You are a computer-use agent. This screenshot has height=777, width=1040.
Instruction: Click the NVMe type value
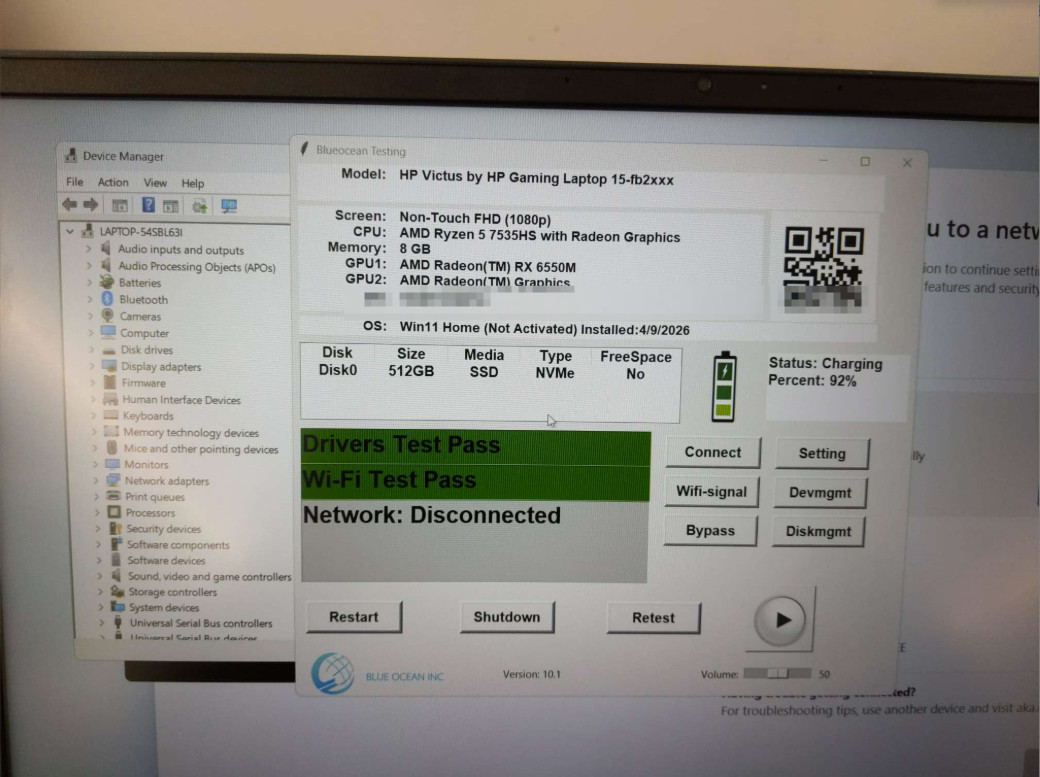tap(555, 372)
